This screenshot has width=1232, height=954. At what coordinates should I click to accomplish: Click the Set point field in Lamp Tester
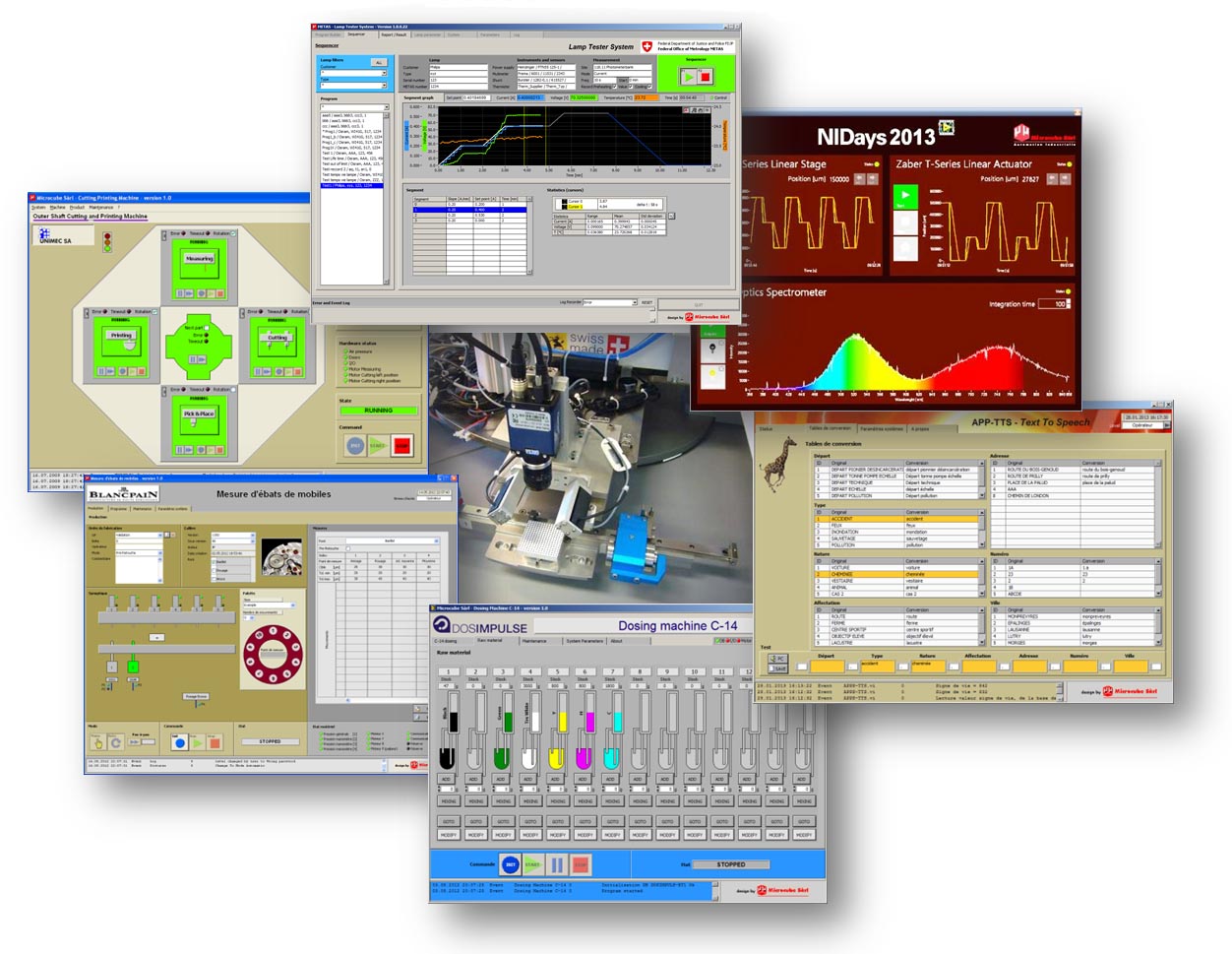tap(477, 97)
